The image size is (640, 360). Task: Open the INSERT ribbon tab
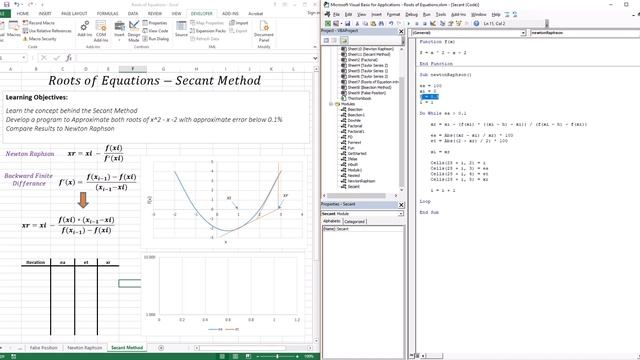point(45,13)
